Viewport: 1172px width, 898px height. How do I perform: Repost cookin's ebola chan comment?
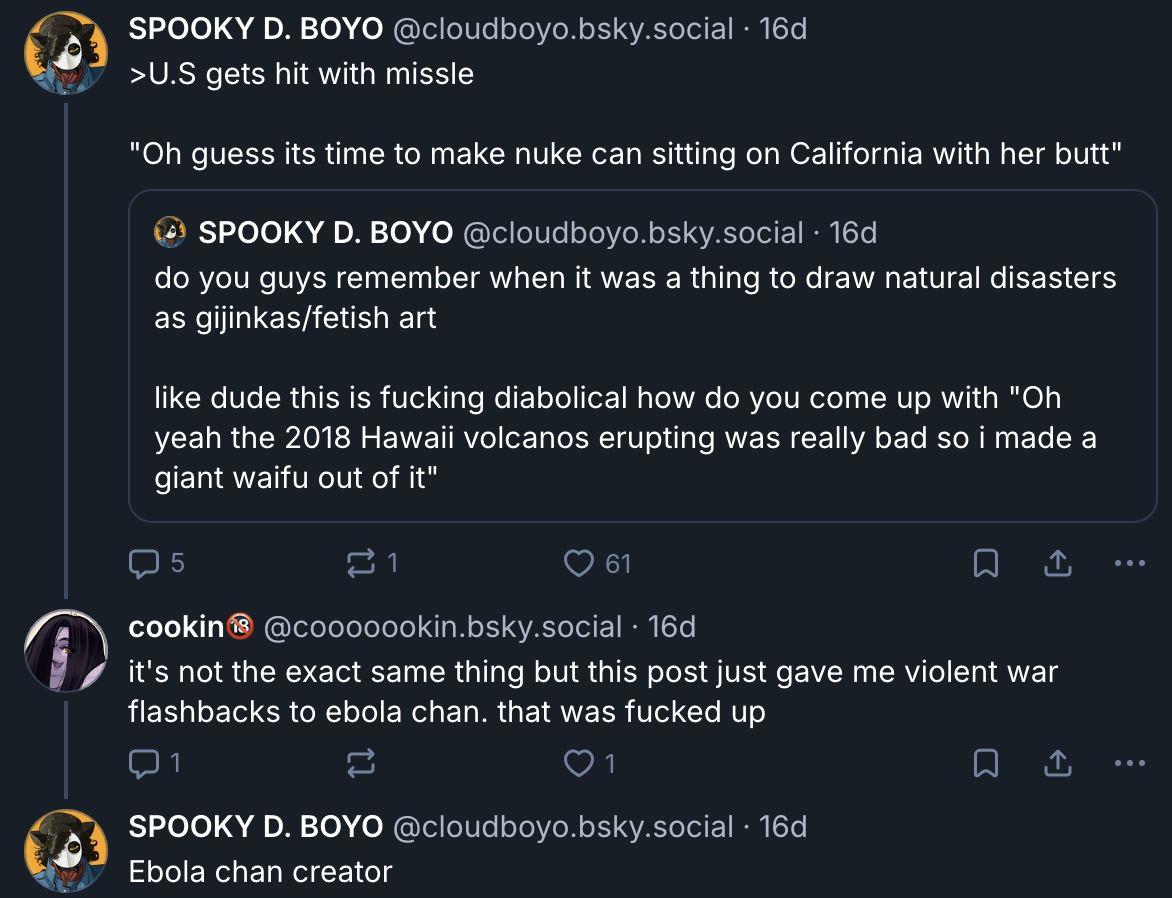coord(360,764)
